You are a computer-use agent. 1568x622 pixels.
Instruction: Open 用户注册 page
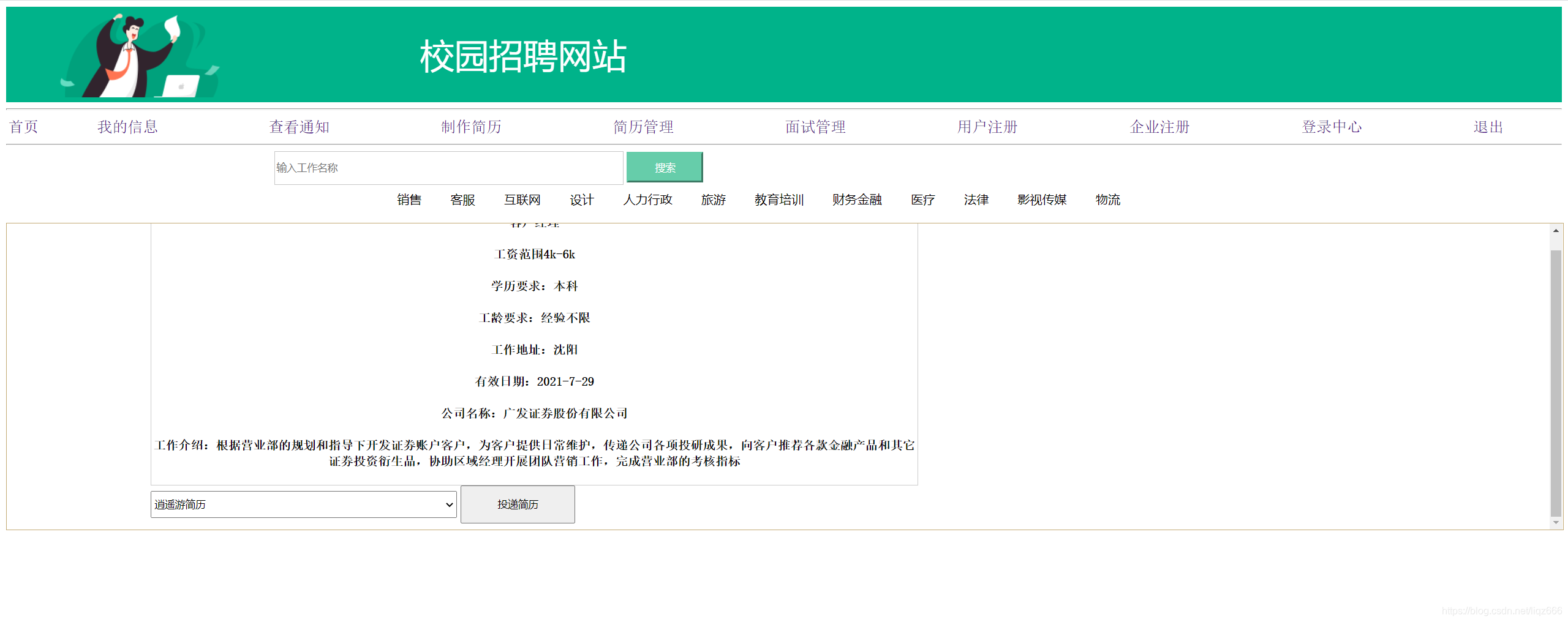point(988,127)
